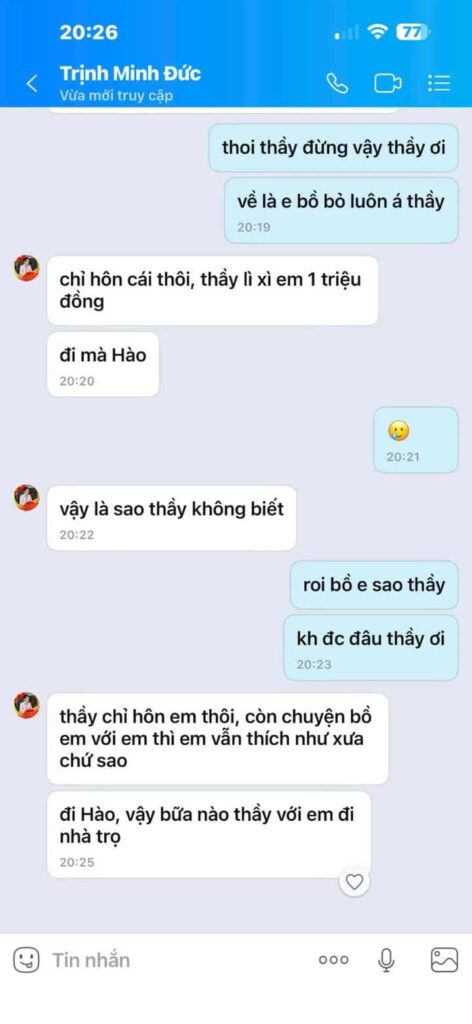This screenshot has height=1024, width=472.
Task: Tap sender avatar beside 20:22 message
Action: [27, 498]
